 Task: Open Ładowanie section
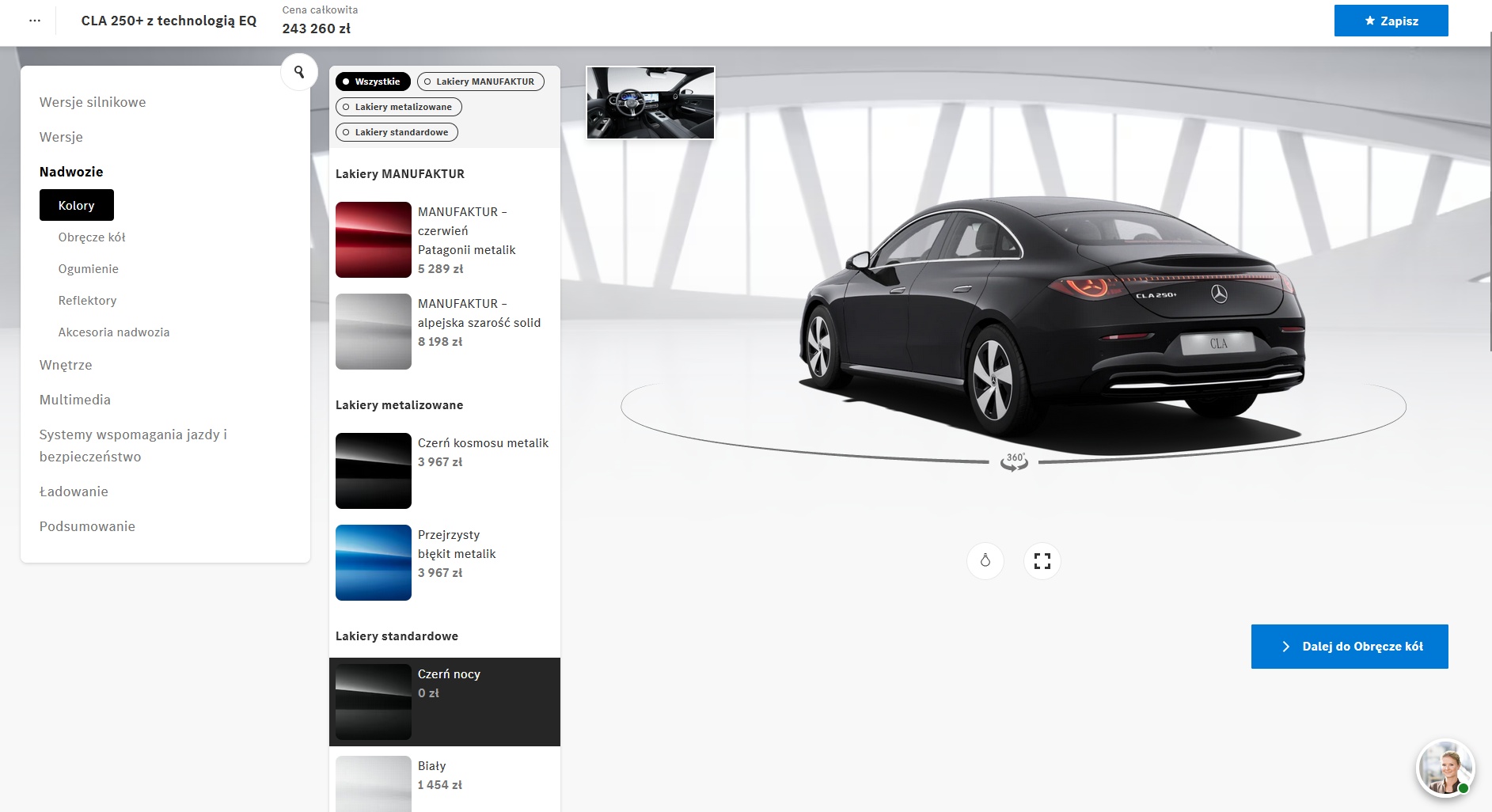click(x=74, y=491)
